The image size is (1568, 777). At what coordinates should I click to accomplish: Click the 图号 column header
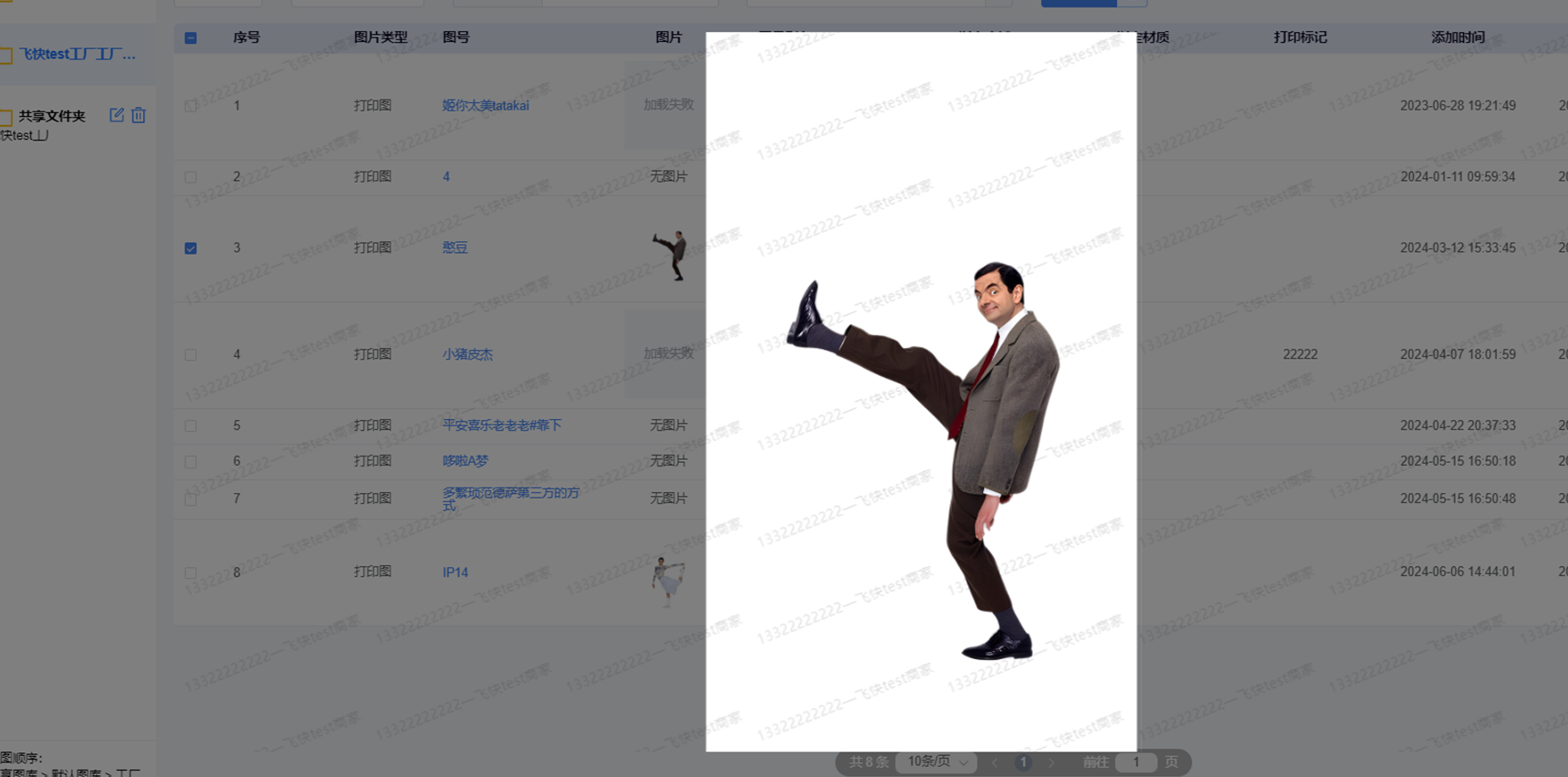pos(456,37)
